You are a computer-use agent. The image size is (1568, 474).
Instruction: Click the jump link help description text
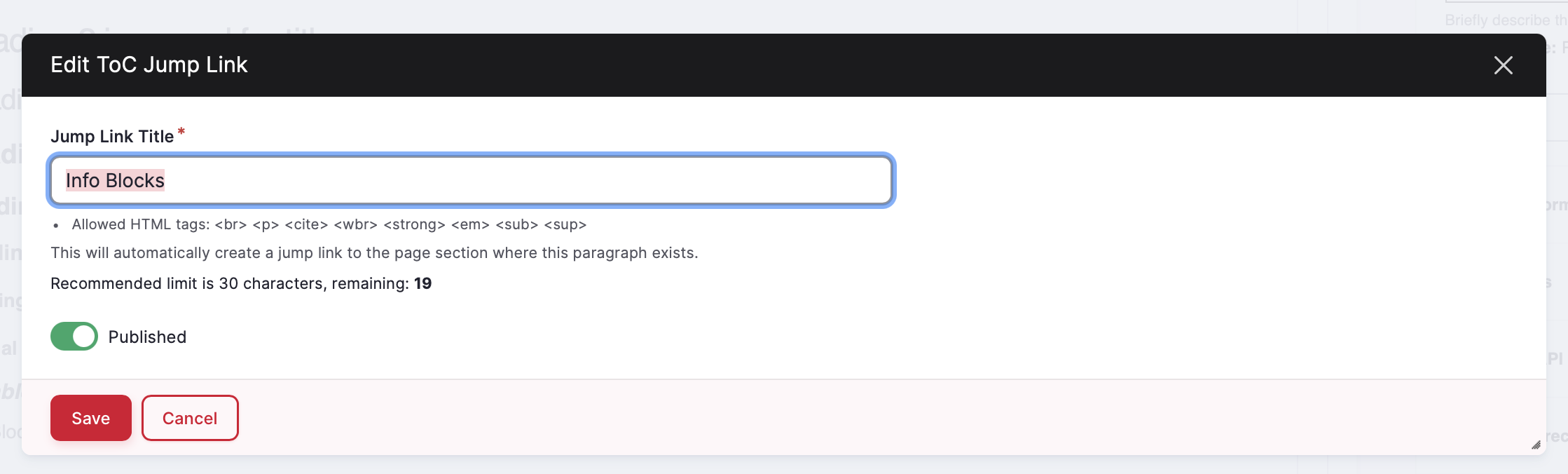pos(374,253)
